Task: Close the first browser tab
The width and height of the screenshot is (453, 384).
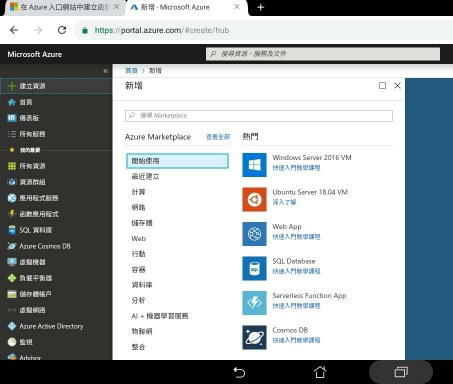Action: [x=116, y=7]
